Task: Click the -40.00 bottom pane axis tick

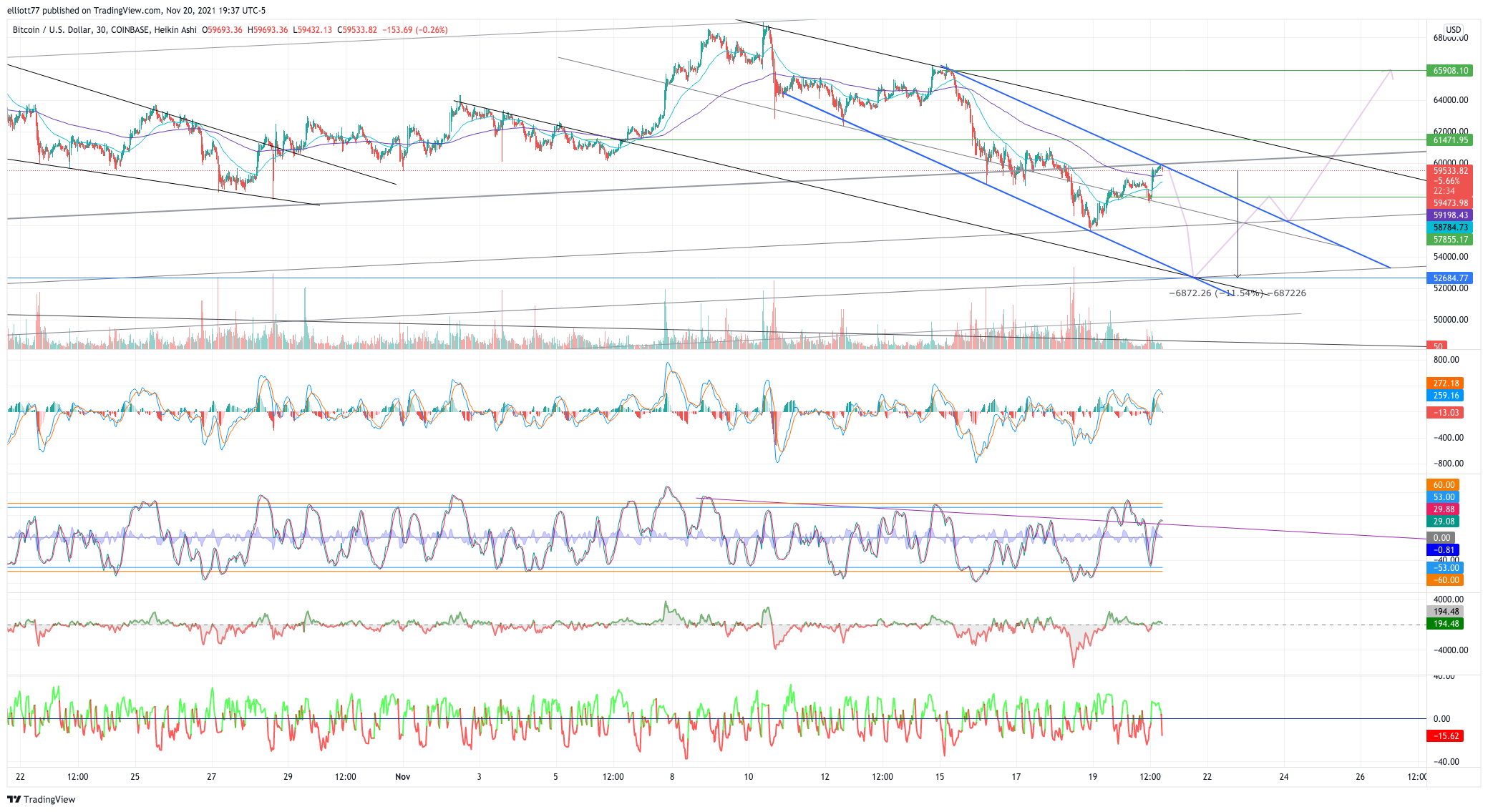Action: 1446,762
